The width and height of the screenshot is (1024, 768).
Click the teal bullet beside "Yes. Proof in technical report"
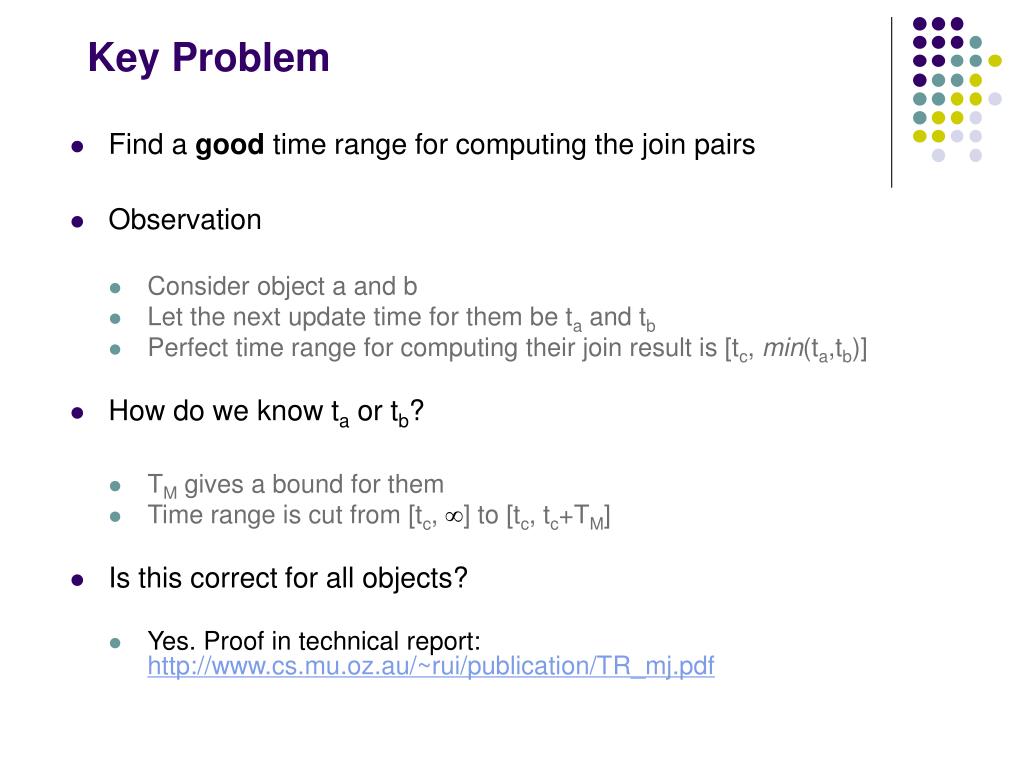[116, 643]
